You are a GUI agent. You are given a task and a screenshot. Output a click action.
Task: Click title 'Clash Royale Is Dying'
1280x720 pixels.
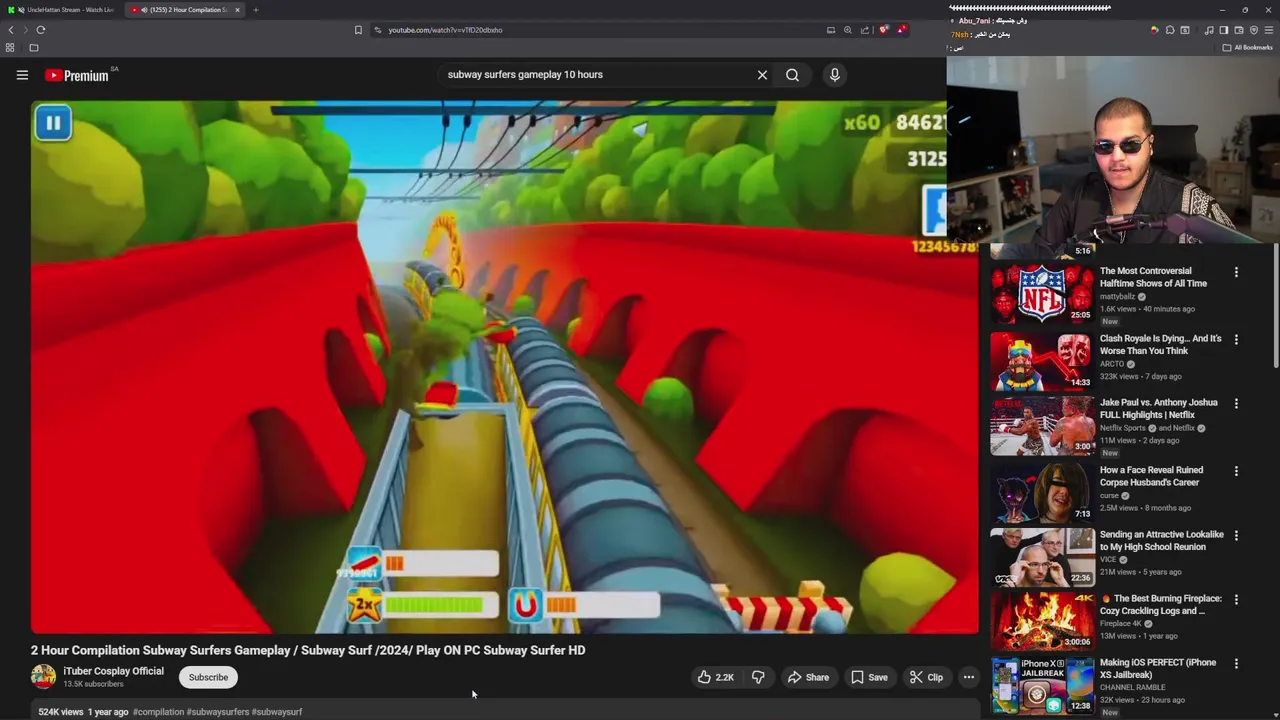1160,345
